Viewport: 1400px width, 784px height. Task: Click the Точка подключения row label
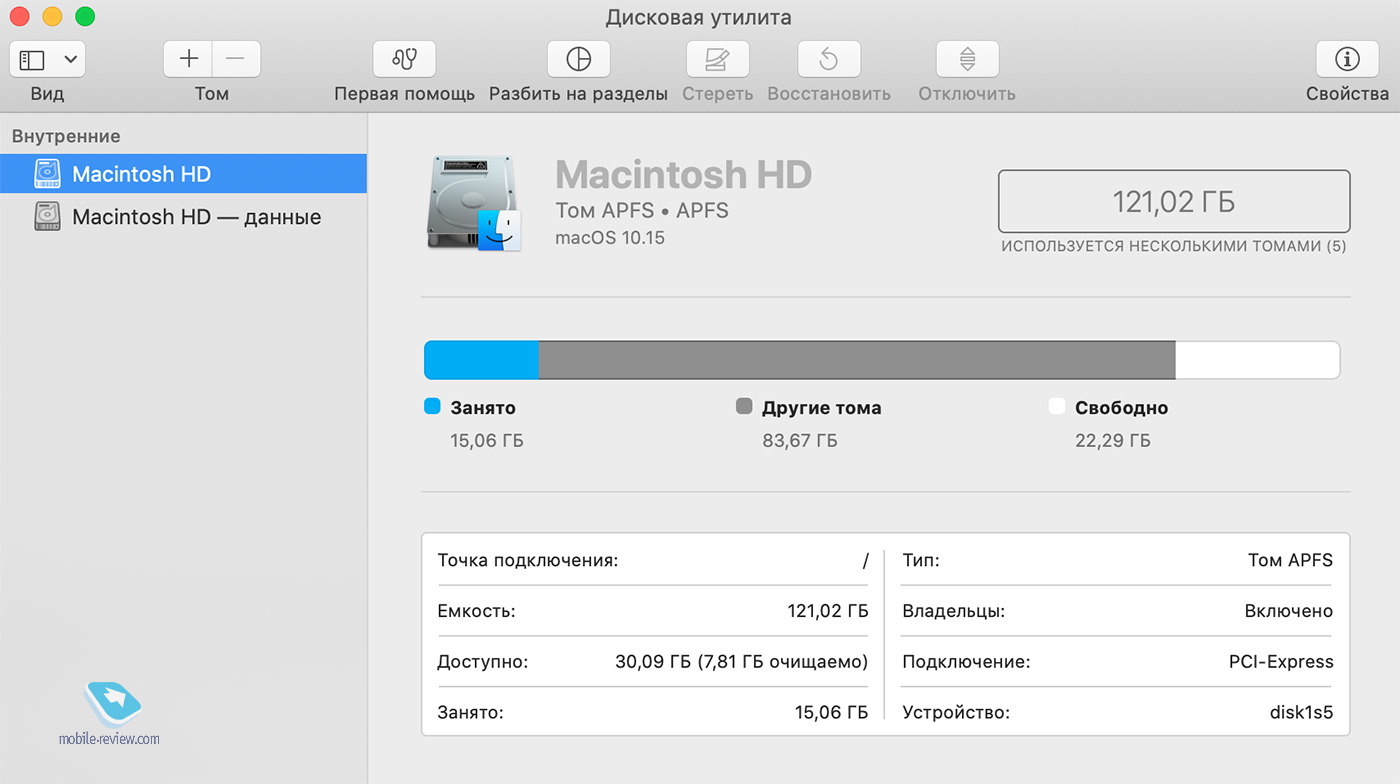click(528, 560)
